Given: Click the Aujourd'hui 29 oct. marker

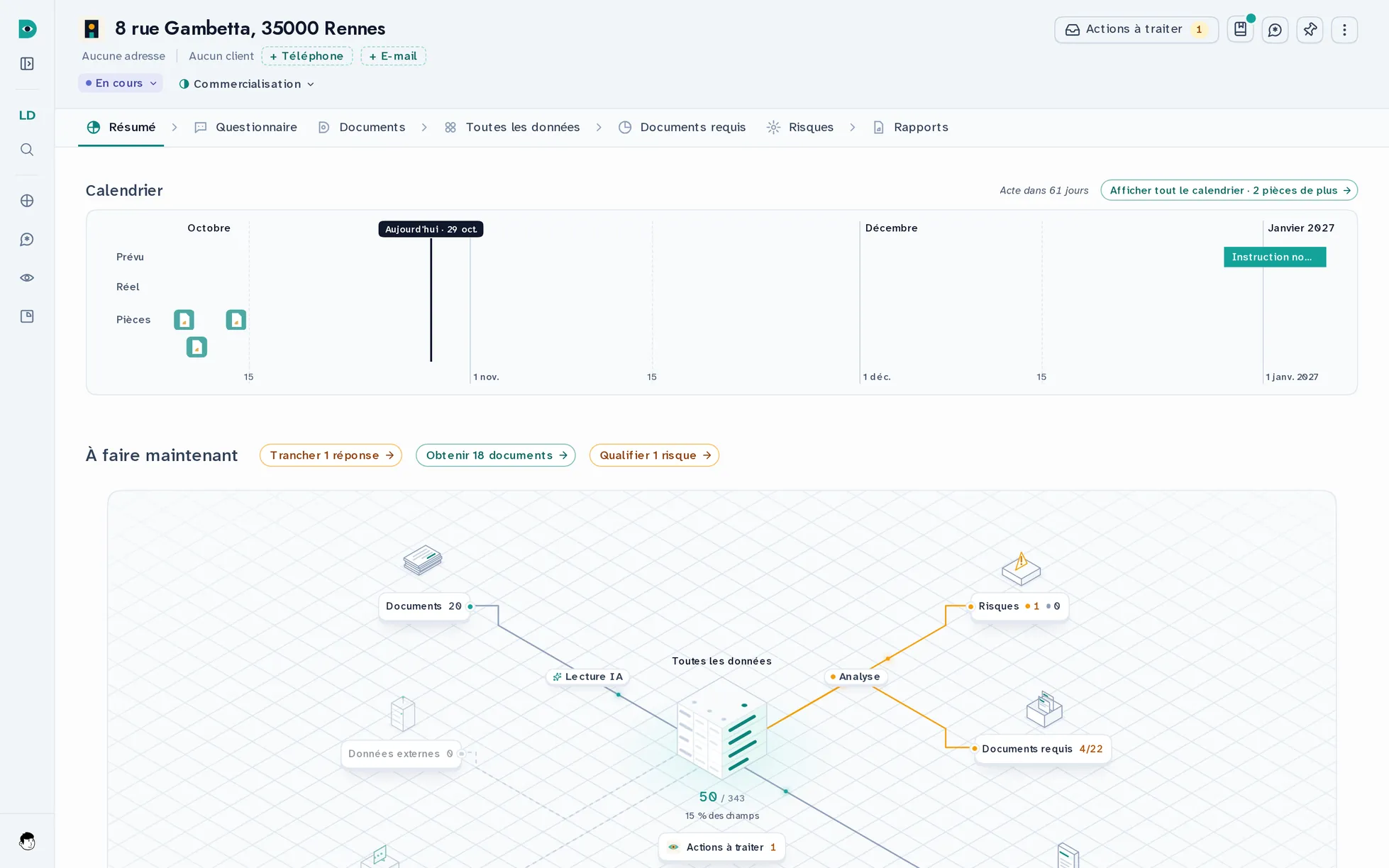Looking at the screenshot, I should 431,229.
